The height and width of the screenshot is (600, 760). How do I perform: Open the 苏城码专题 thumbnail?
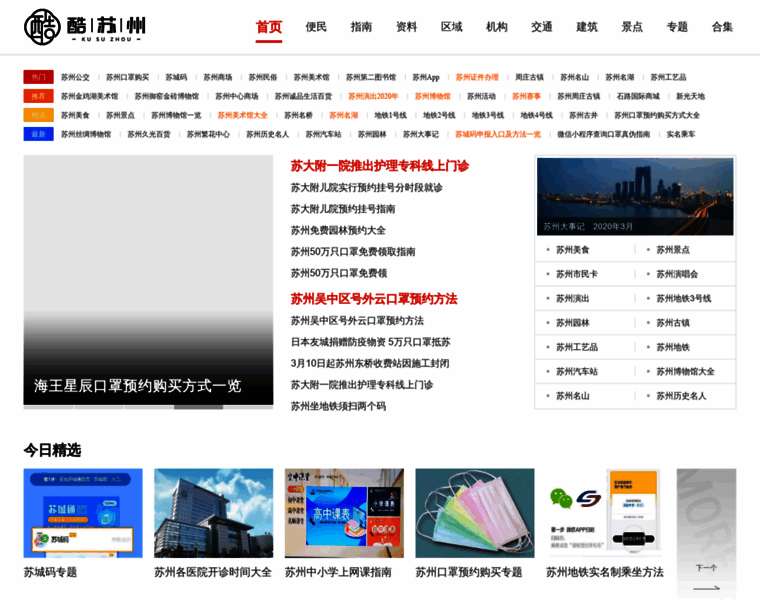[83, 513]
